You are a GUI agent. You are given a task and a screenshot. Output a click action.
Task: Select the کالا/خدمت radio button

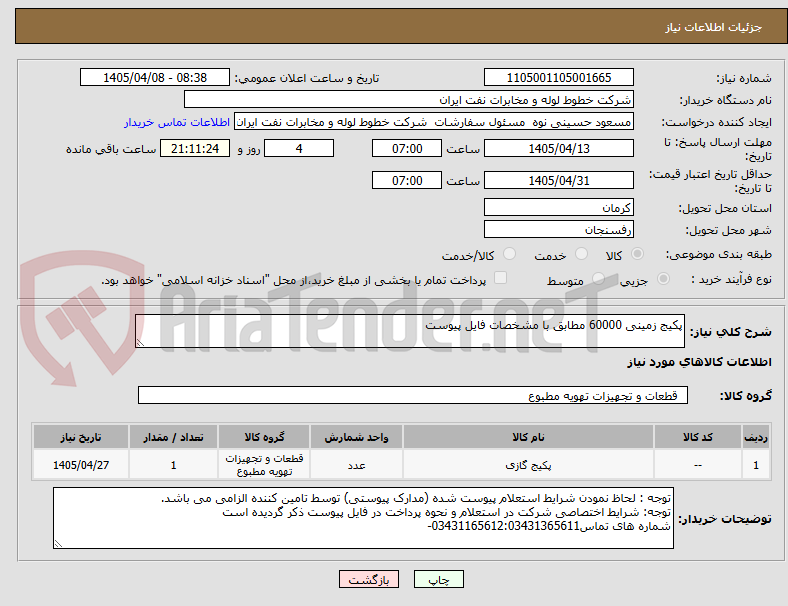coord(510,254)
